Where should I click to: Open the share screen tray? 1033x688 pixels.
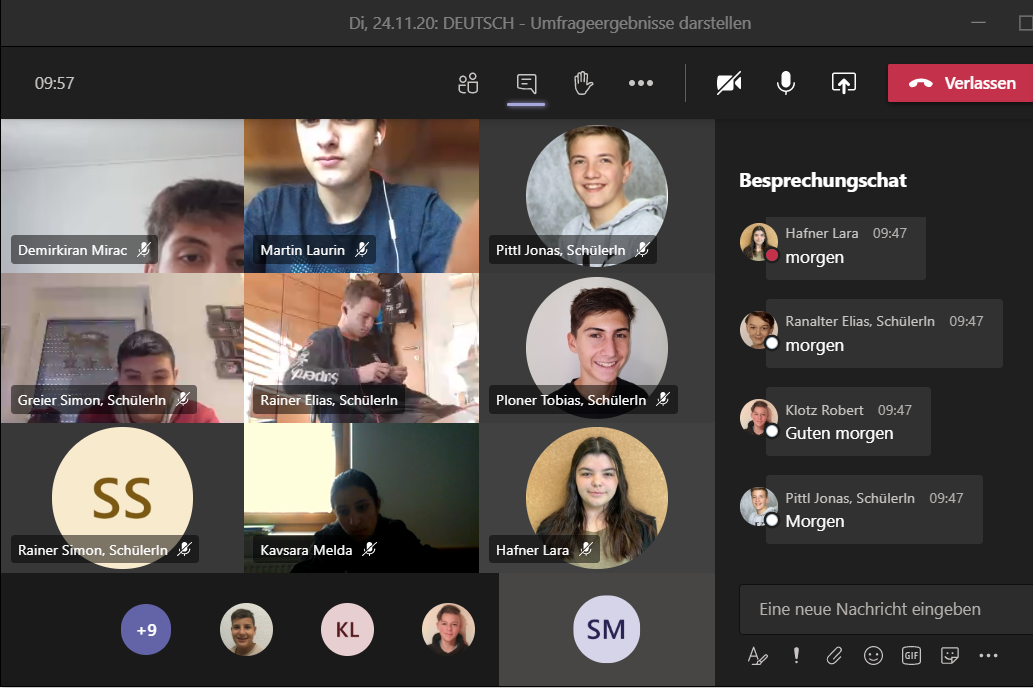click(x=844, y=83)
